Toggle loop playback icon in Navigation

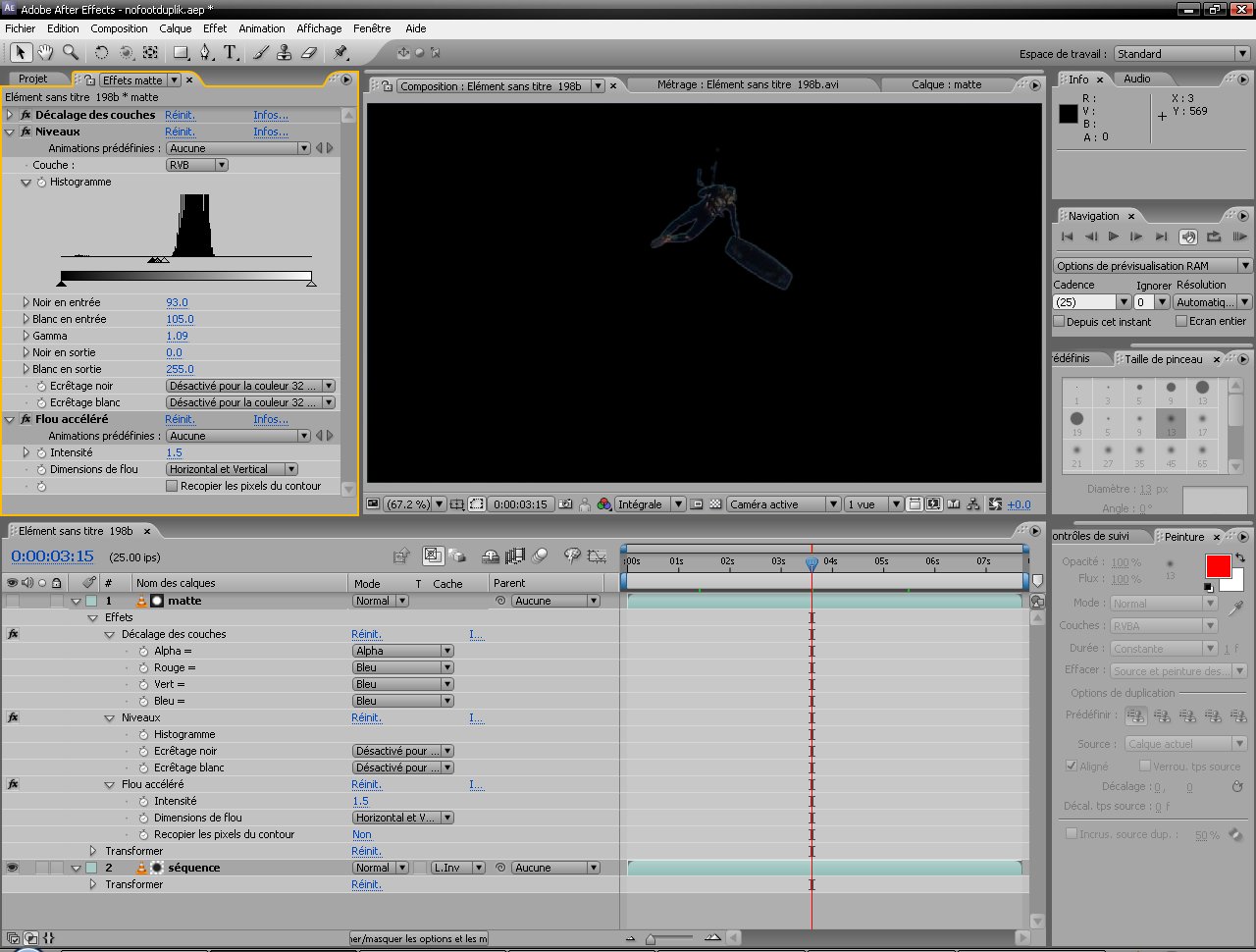pyautogui.click(x=1214, y=237)
